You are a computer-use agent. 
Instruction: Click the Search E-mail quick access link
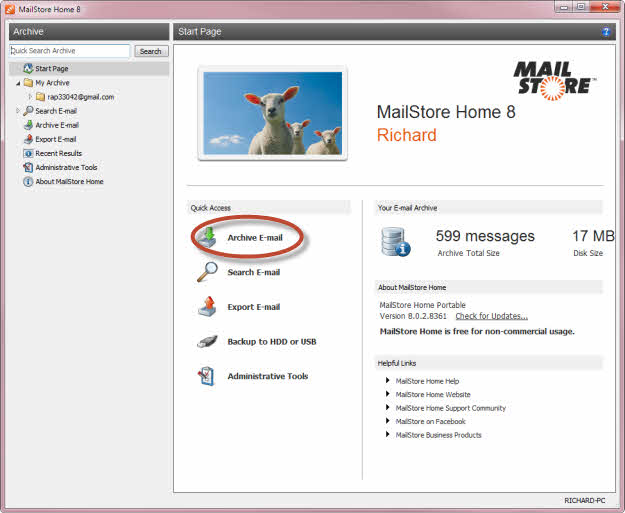click(x=254, y=272)
